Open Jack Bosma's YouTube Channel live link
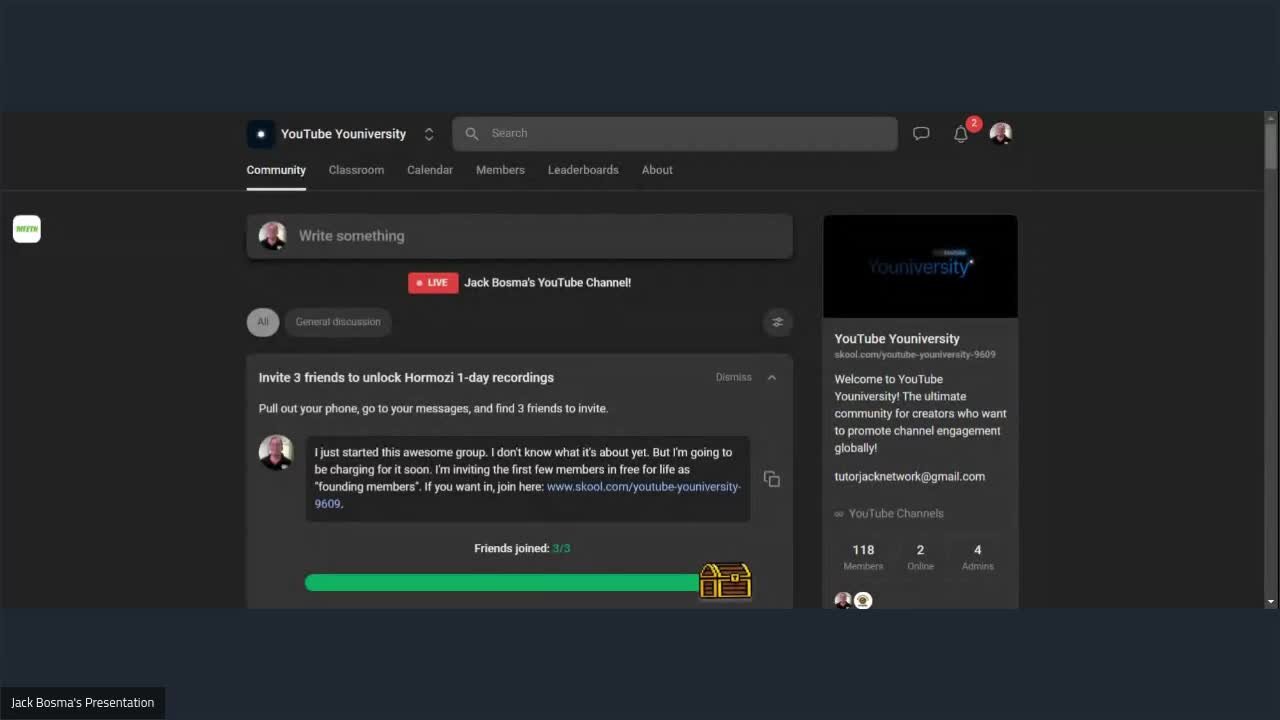This screenshot has height=720, width=1280. pyautogui.click(x=547, y=283)
